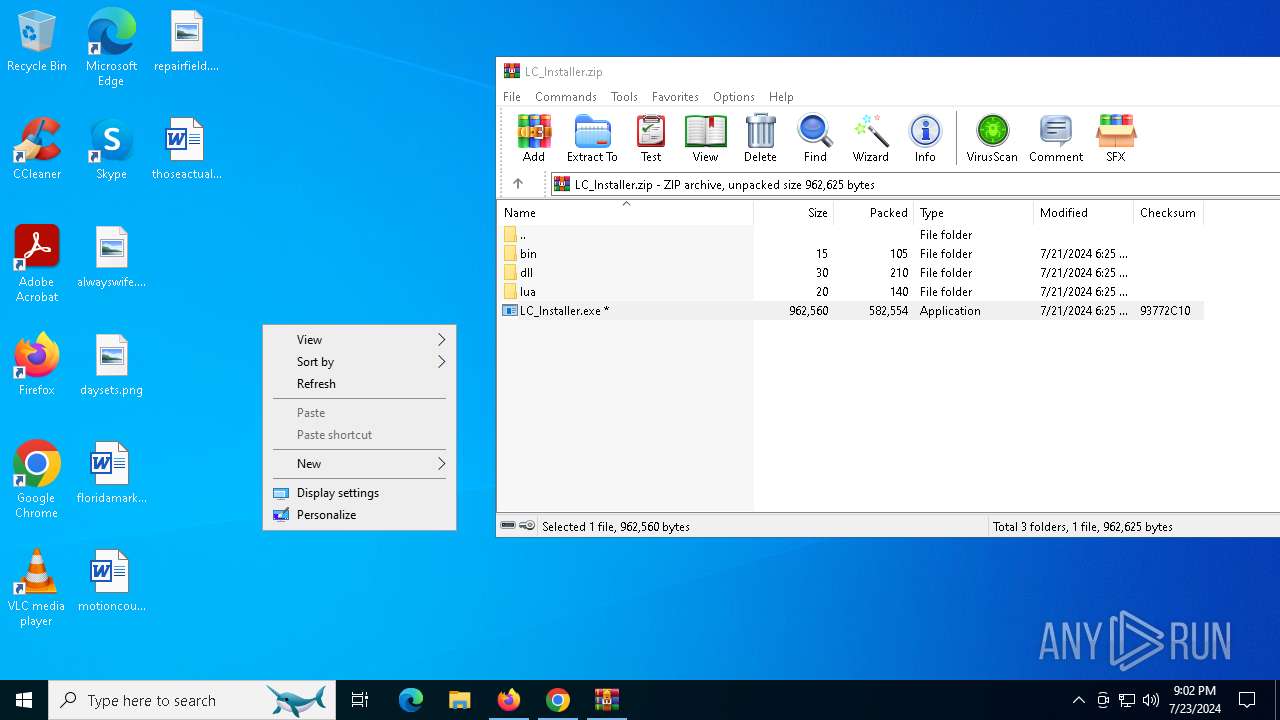Viewport: 1280px width, 720px height.
Task: Click the key icon in WinRAR status bar
Action: (x=527, y=526)
